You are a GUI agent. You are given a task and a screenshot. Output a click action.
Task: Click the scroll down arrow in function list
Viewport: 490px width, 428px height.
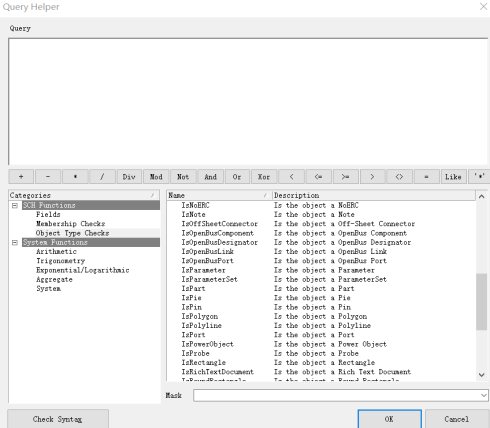481,375
